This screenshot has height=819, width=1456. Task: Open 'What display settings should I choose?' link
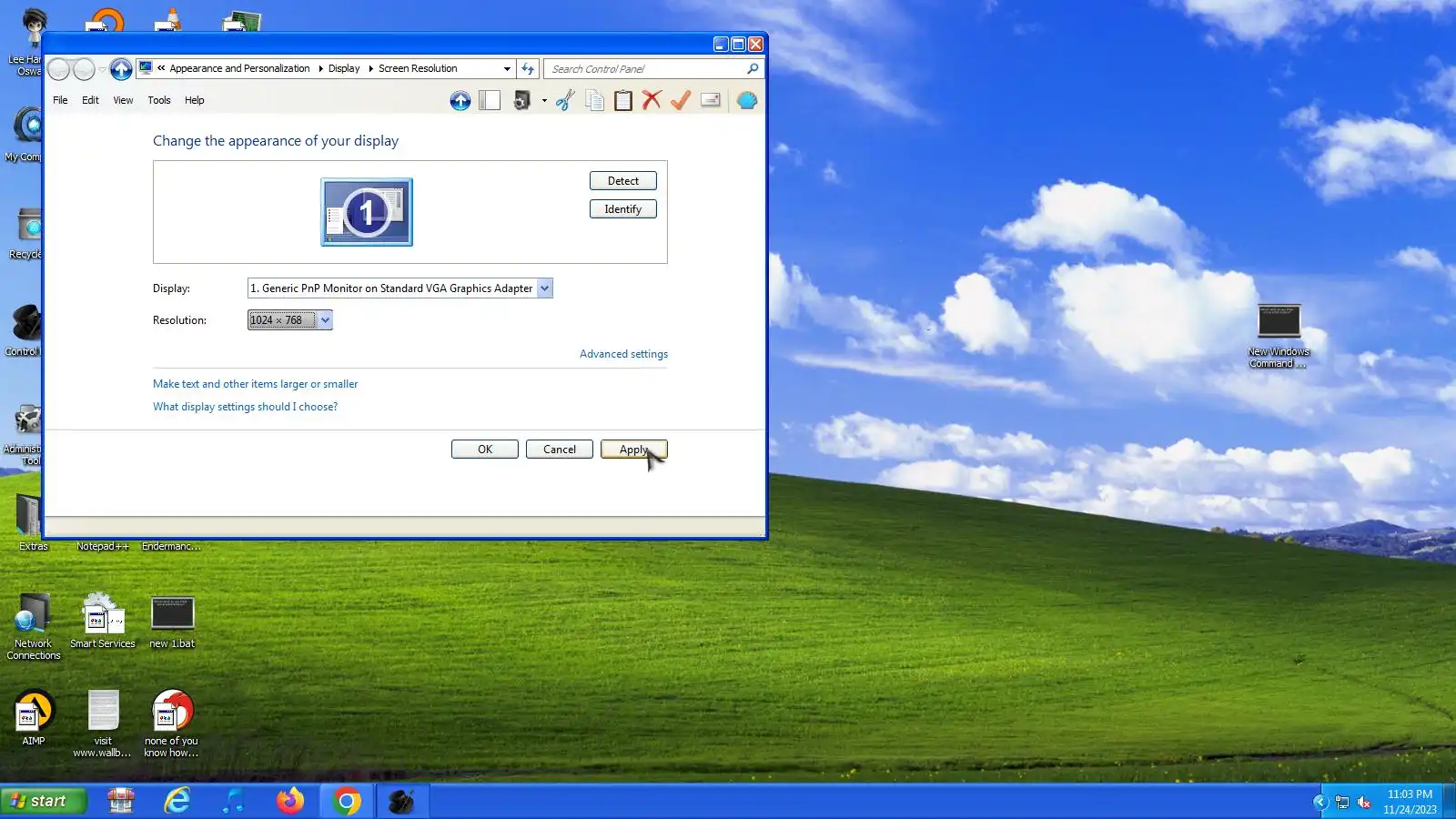pos(245,407)
